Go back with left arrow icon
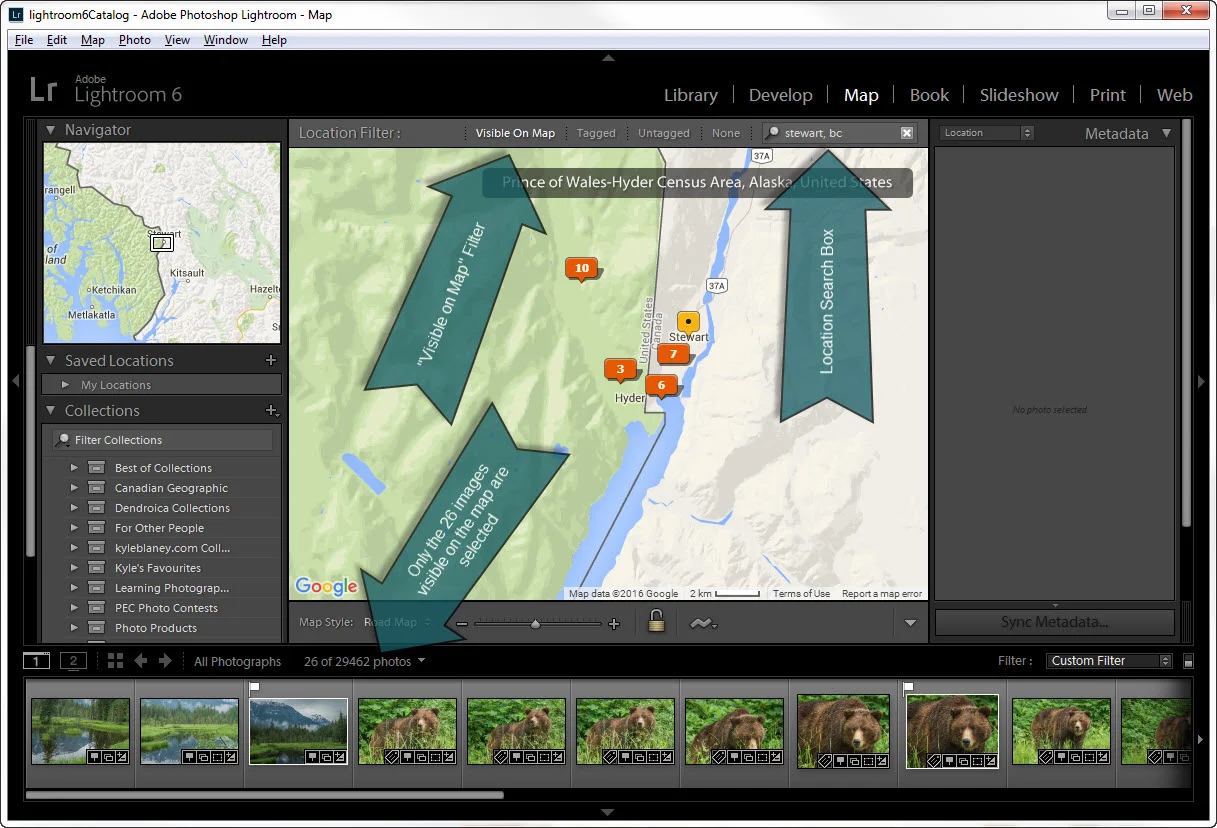1217x828 pixels. [141, 661]
